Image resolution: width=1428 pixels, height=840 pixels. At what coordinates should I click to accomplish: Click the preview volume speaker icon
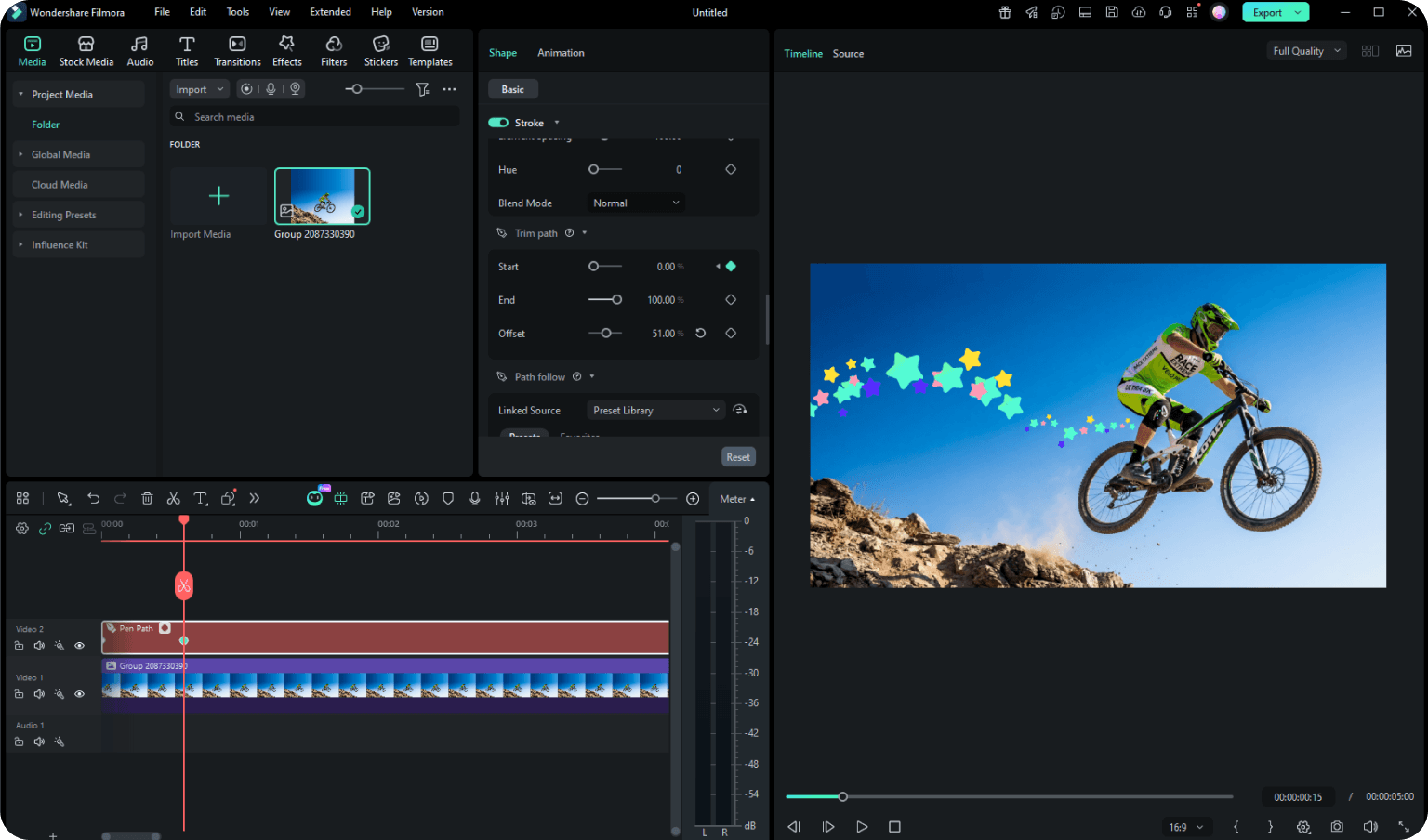(x=1370, y=827)
